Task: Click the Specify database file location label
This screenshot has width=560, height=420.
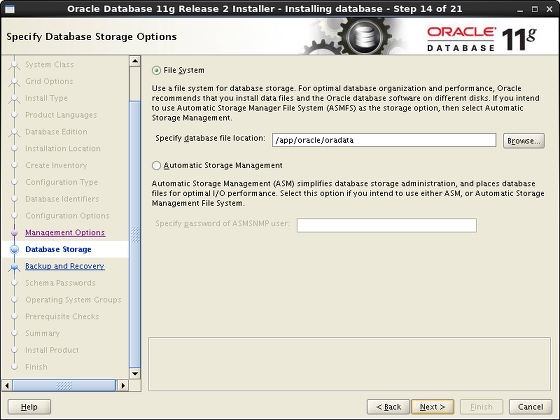Action: (210, 138)
